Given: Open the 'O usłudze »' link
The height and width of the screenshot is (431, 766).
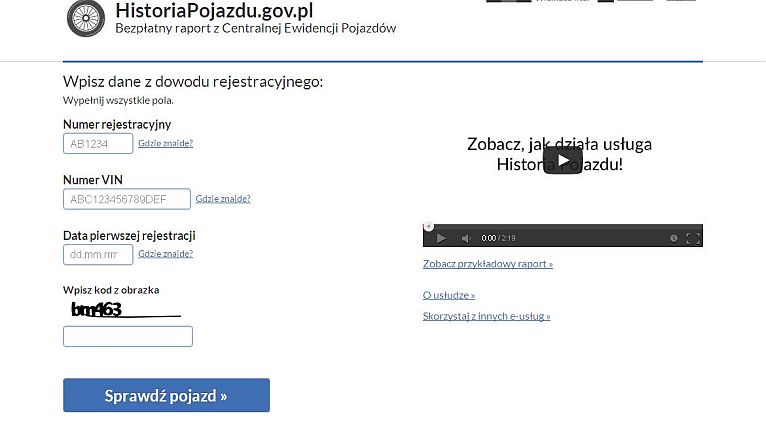Looking at the screenshot, I should click(x=448, y=295).
